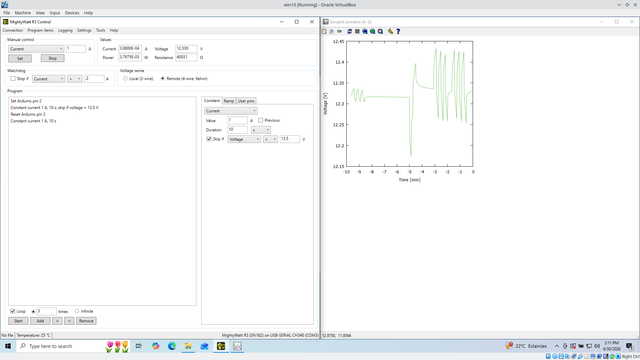The height and width of the screenshot is (360, 640).
Task: Move program item up with arrow button
Action: click(x=57, y=321)
